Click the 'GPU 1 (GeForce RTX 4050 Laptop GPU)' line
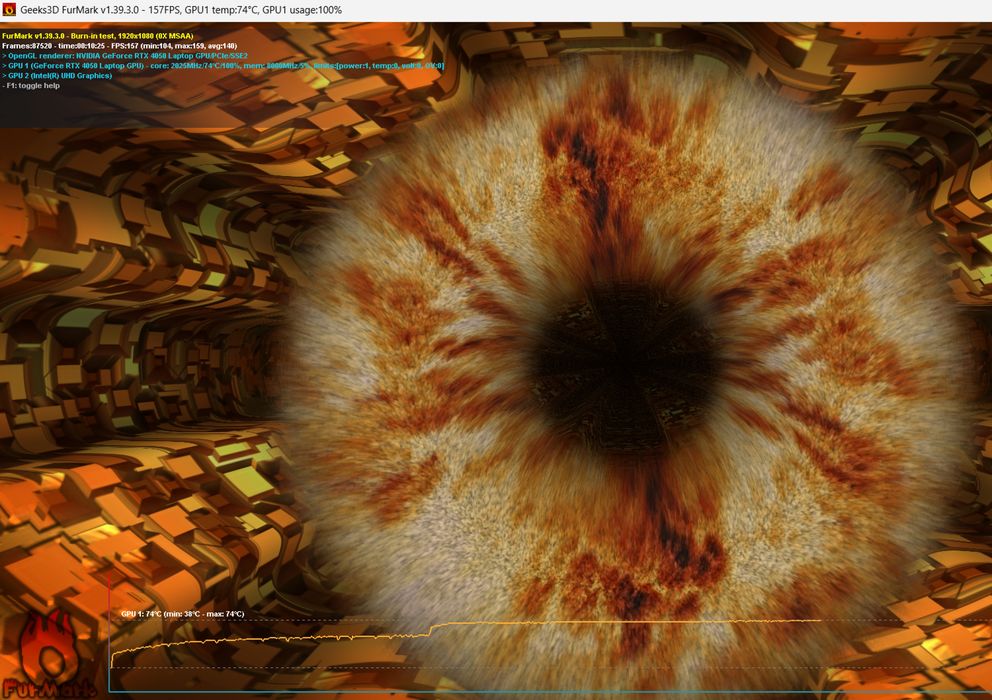The height and width of the screenshot is (700, 992). click(223, 66)
